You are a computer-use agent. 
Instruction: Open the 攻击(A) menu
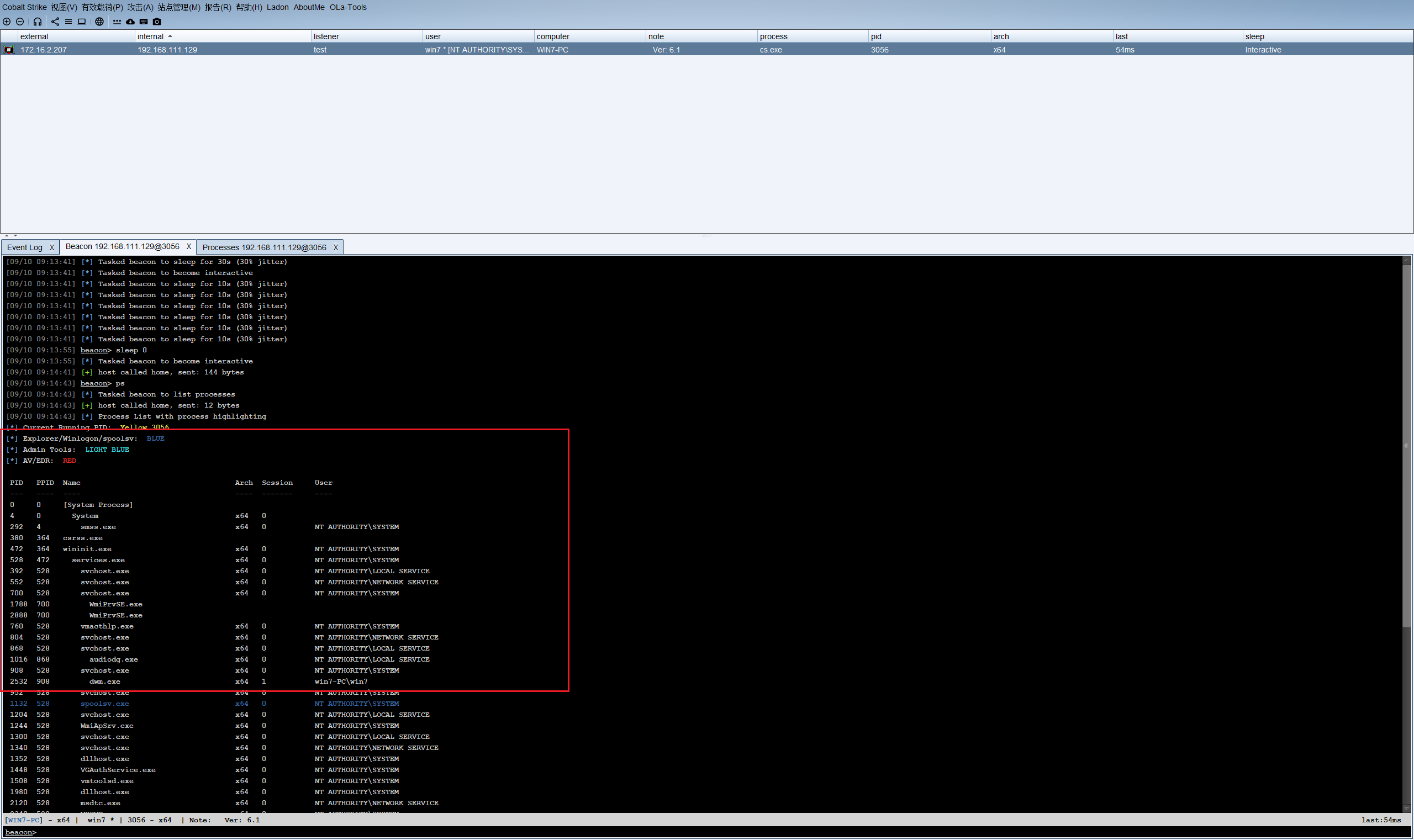(x=140, y=7)
